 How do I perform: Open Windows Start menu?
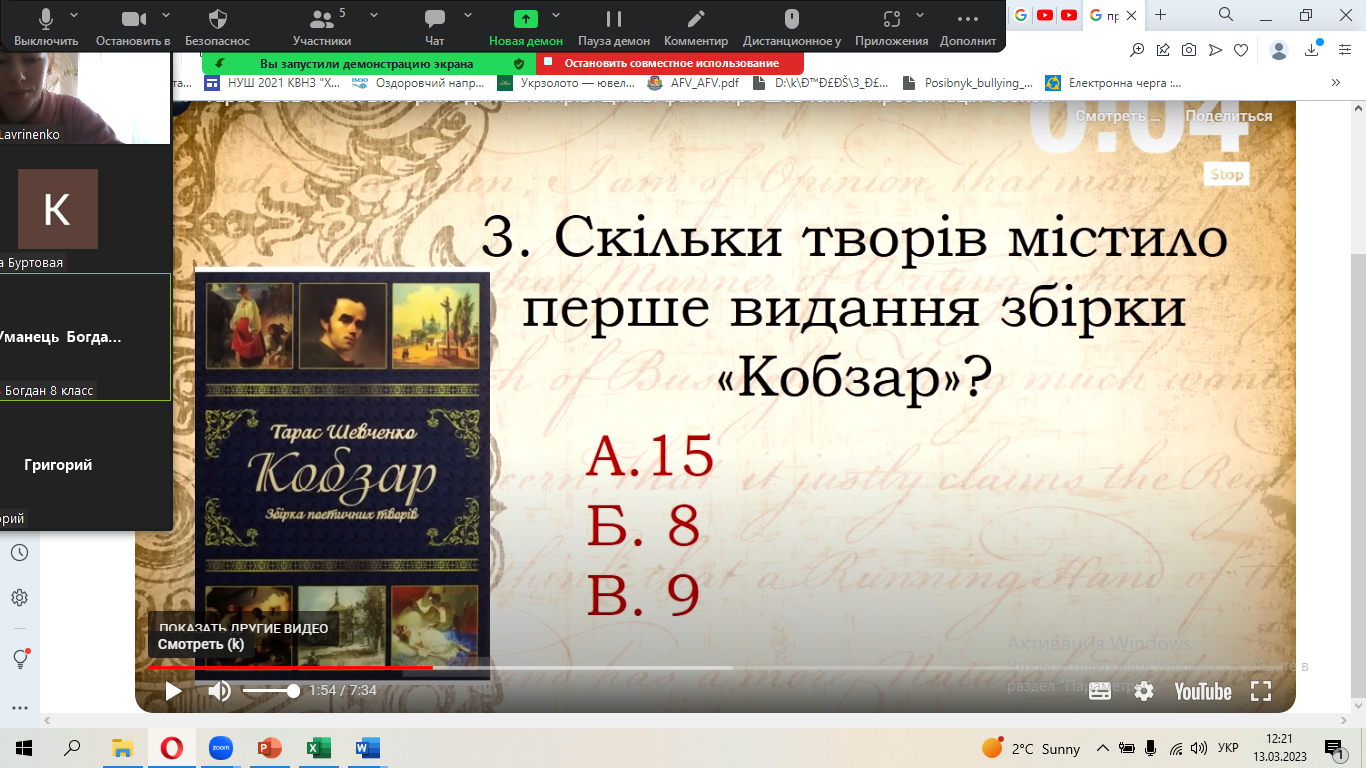click(x=24, y=747)
